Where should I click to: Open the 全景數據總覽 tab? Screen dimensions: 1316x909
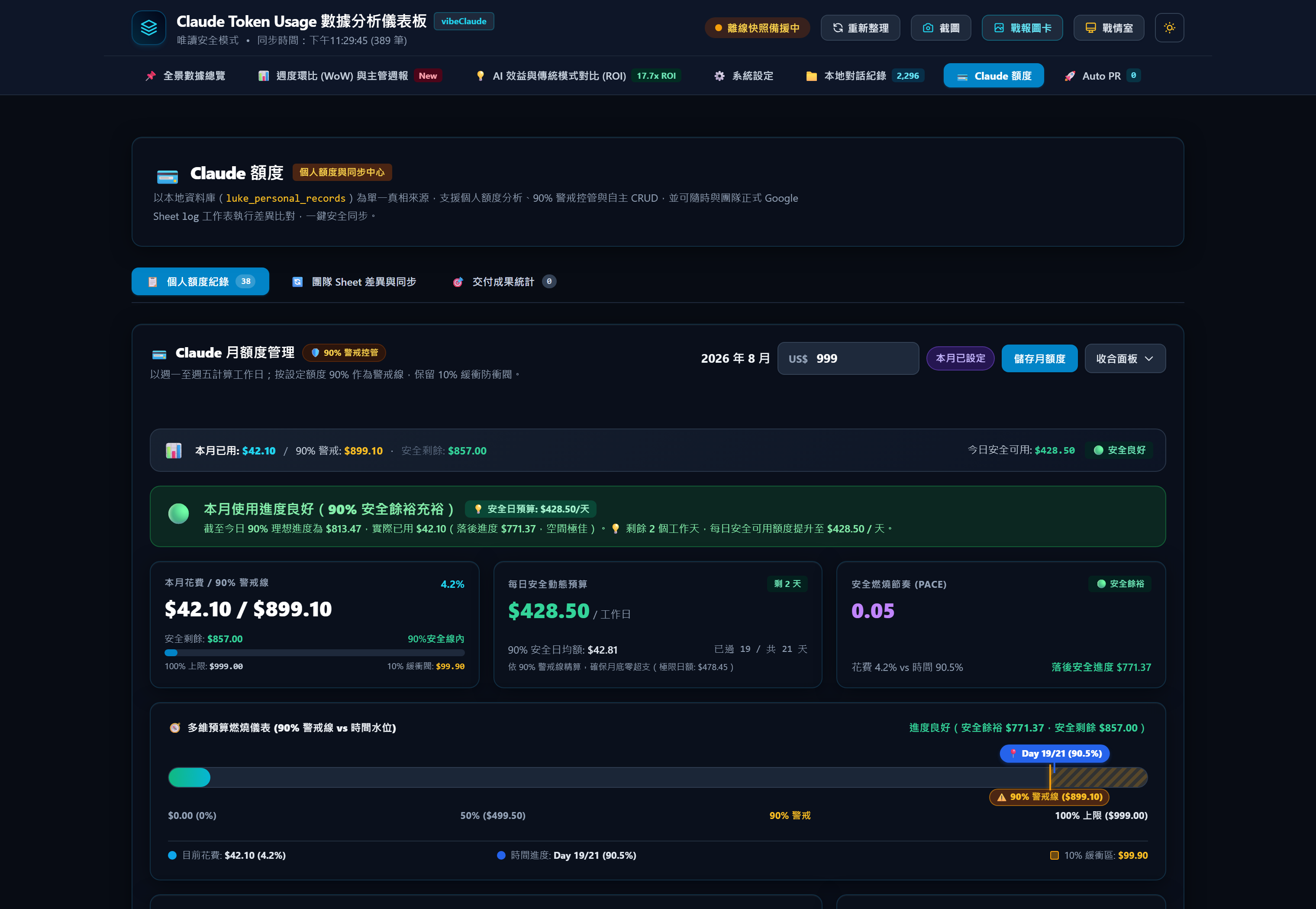(x=186, y=76)
